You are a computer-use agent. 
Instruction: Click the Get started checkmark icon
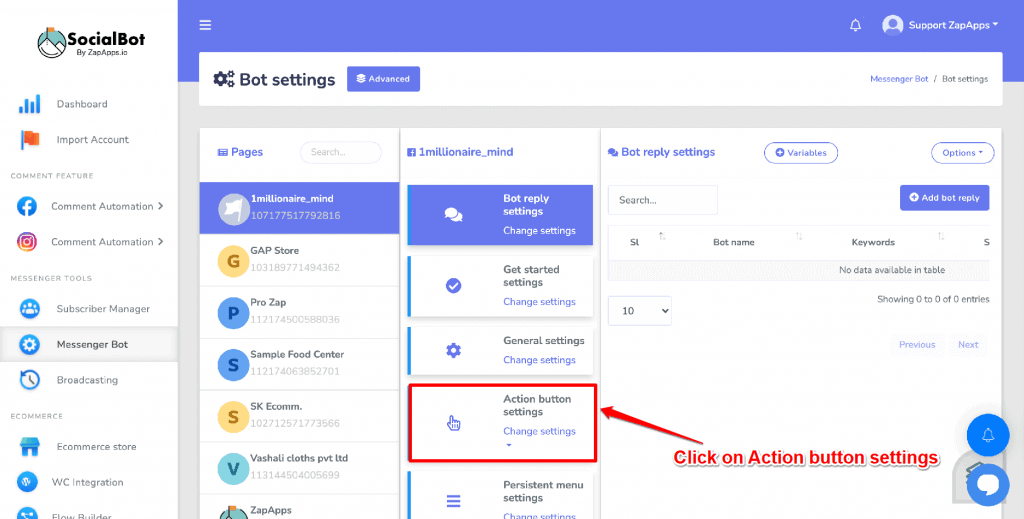click(453, 285)
